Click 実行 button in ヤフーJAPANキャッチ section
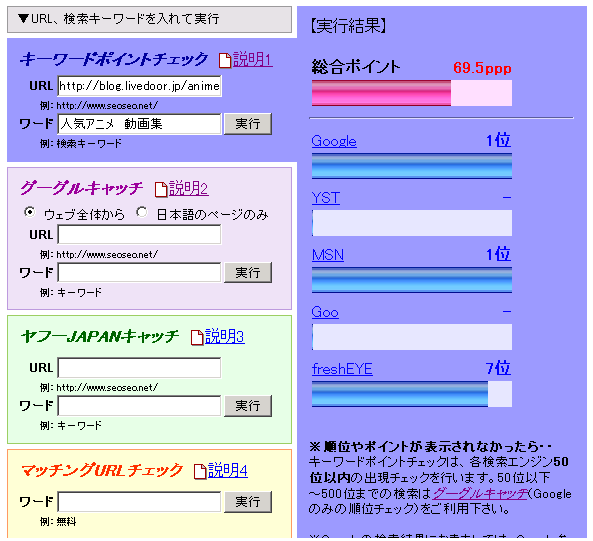Image resolution: width=593 pixels, height=541 pixels. 248,406
